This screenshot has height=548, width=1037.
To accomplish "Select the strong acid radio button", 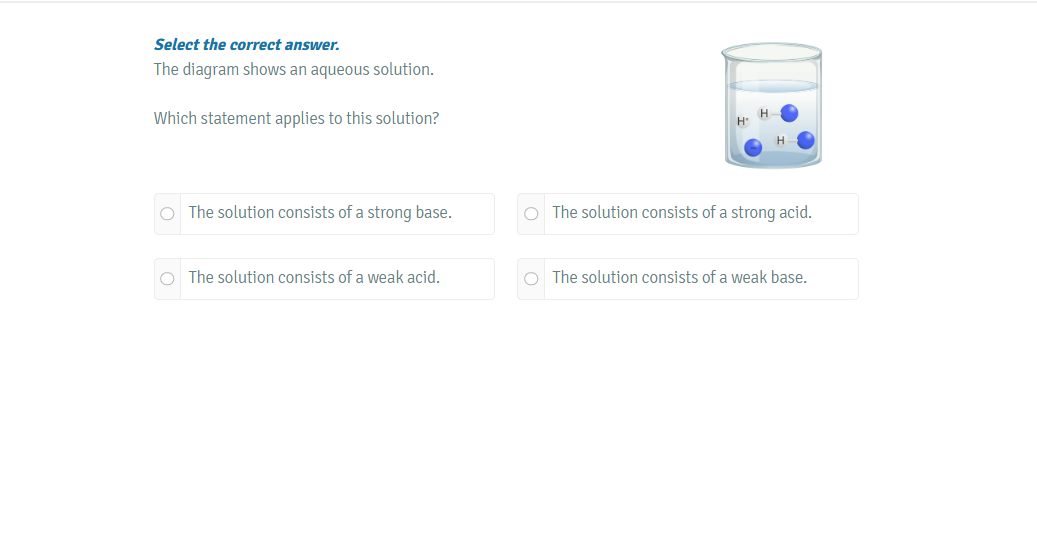I will (x=531, y=213).
